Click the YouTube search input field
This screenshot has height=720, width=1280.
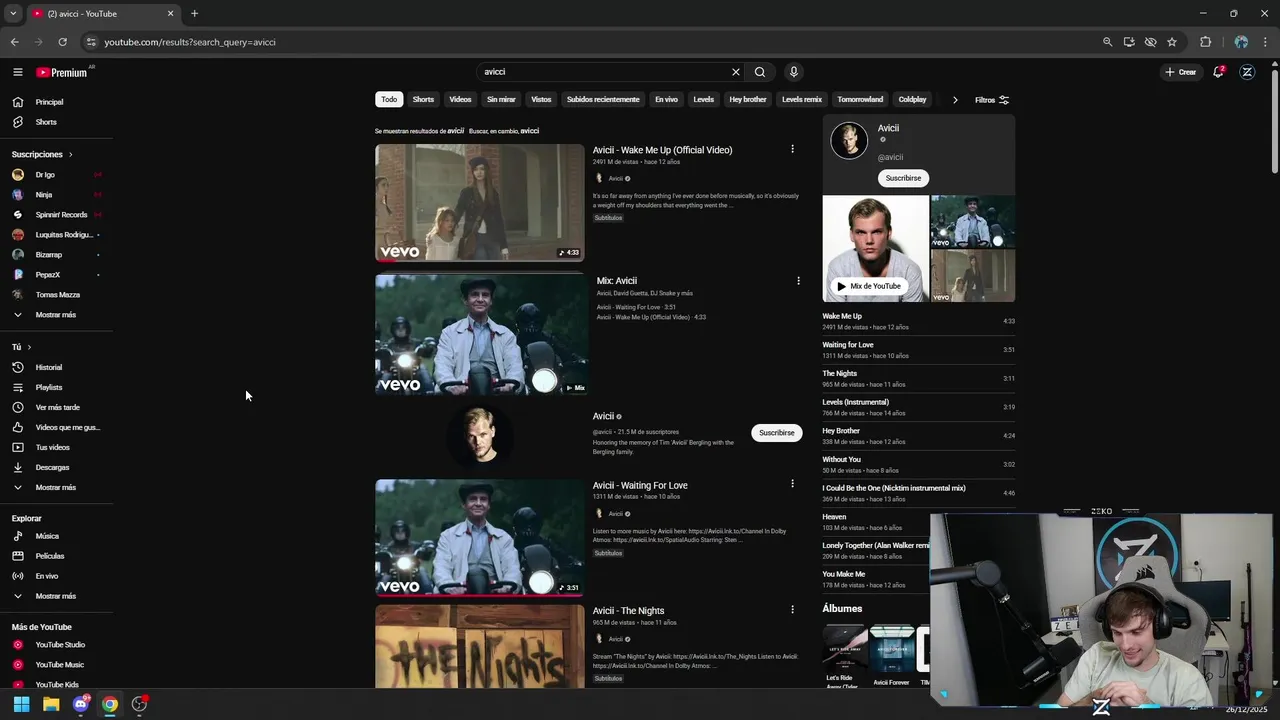pyautogui.click(x=604, y=72)
